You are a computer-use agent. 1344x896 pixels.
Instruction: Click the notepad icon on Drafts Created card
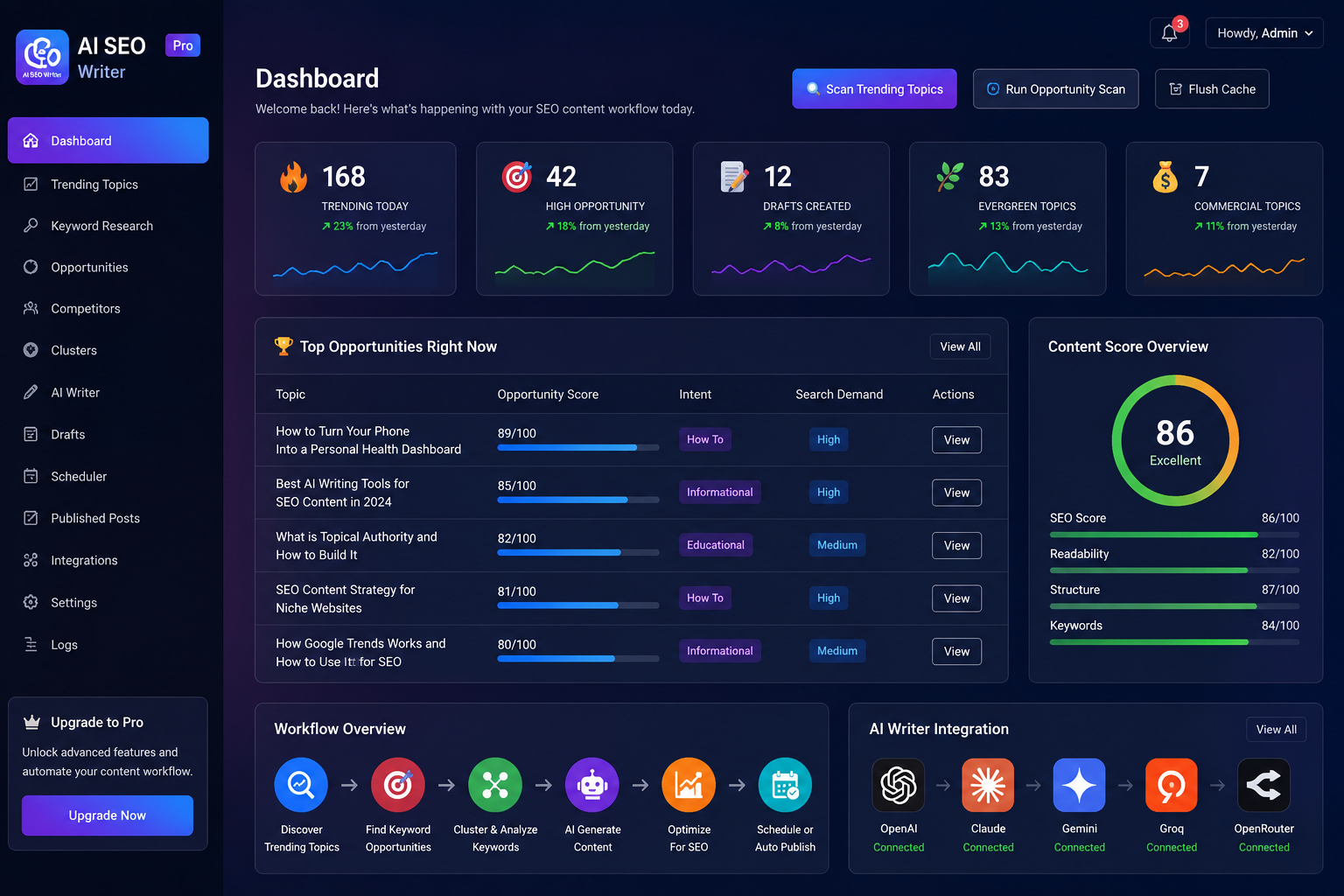[734, 177]
